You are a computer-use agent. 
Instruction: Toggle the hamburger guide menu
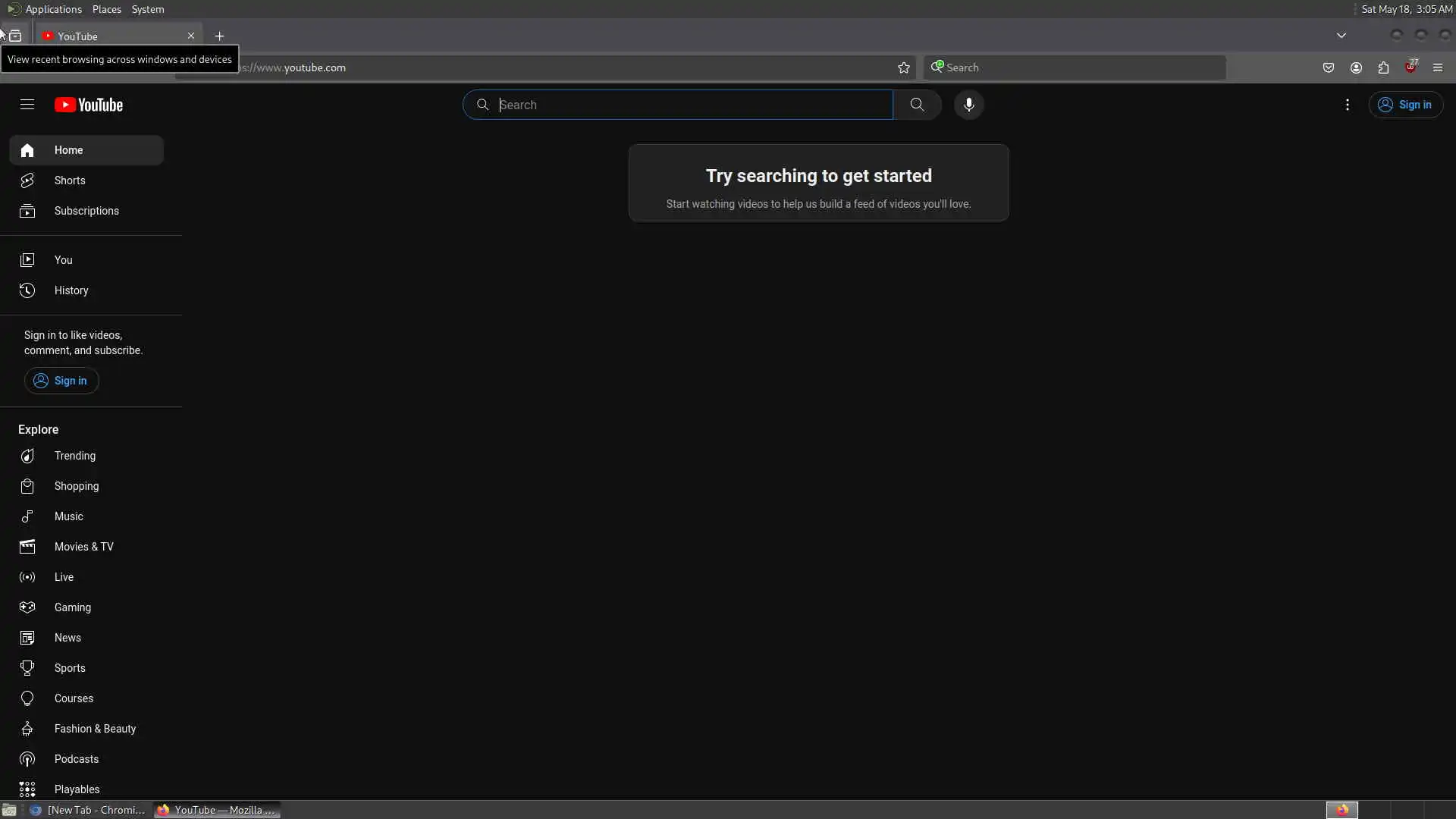click(27, 105)
